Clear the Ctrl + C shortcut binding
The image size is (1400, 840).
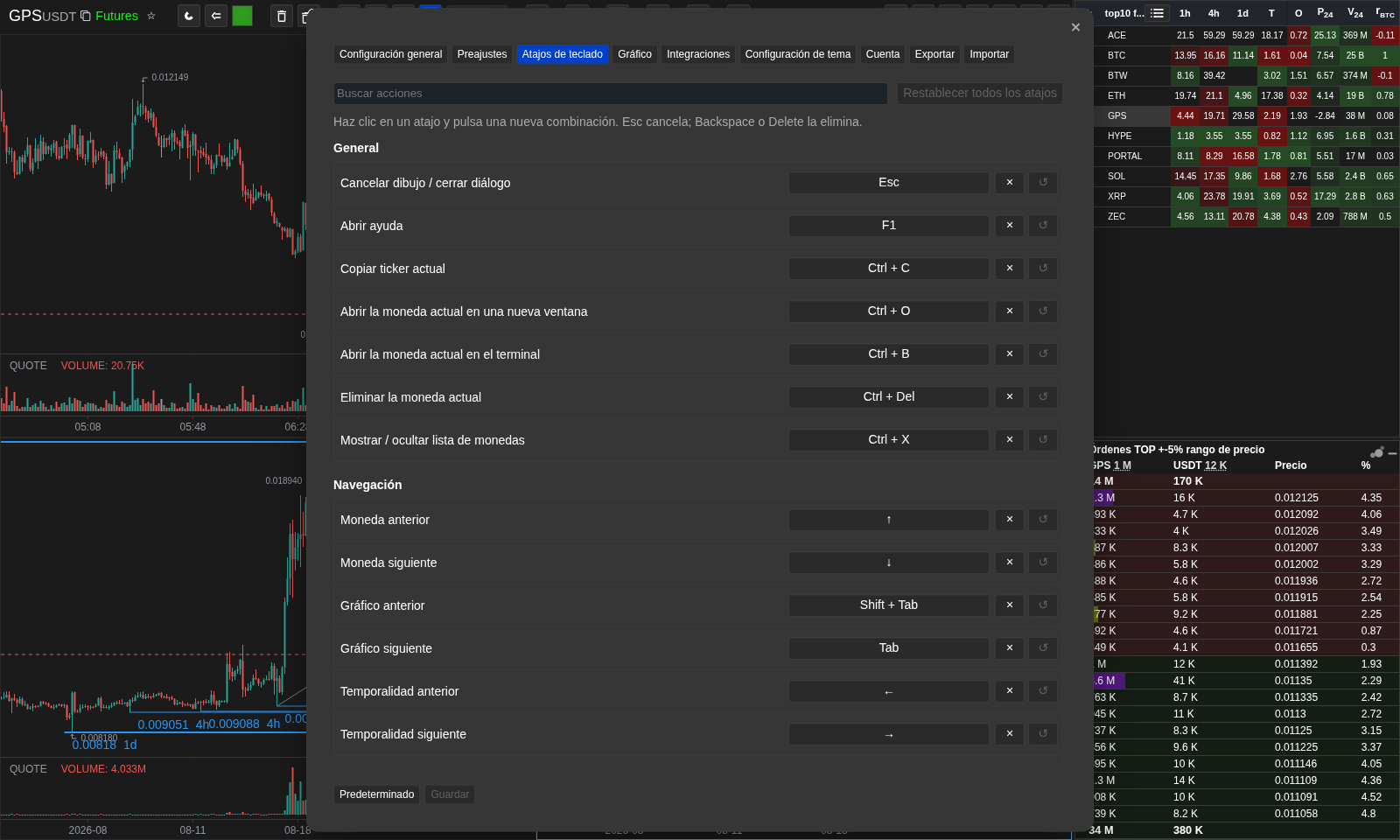pyautogui.click(x=1010, y=269)
